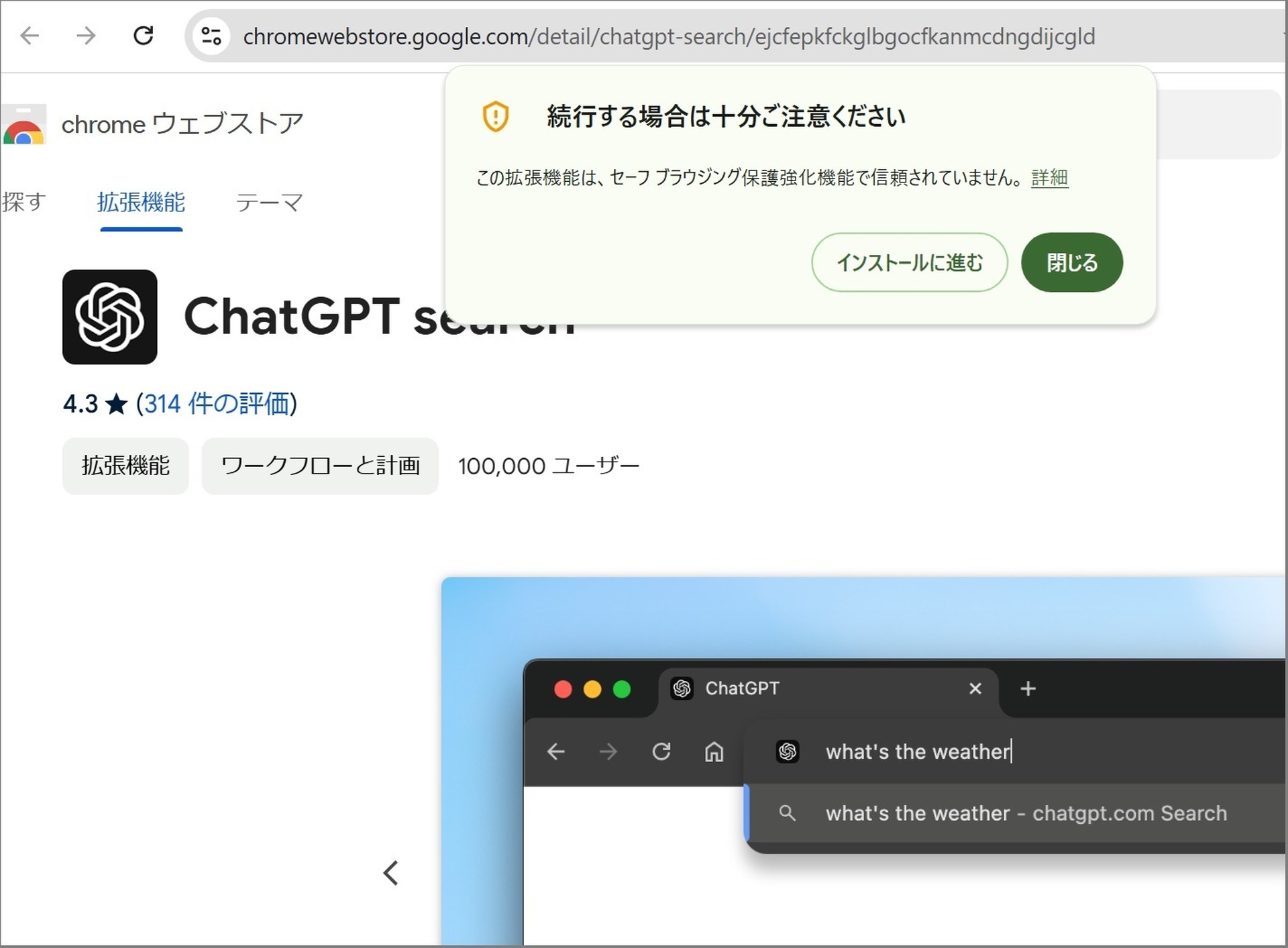The width and height of the screenshot is (1288, 948).
Task: Close the warning with 閉じる
Action: tap(1071, 262)
